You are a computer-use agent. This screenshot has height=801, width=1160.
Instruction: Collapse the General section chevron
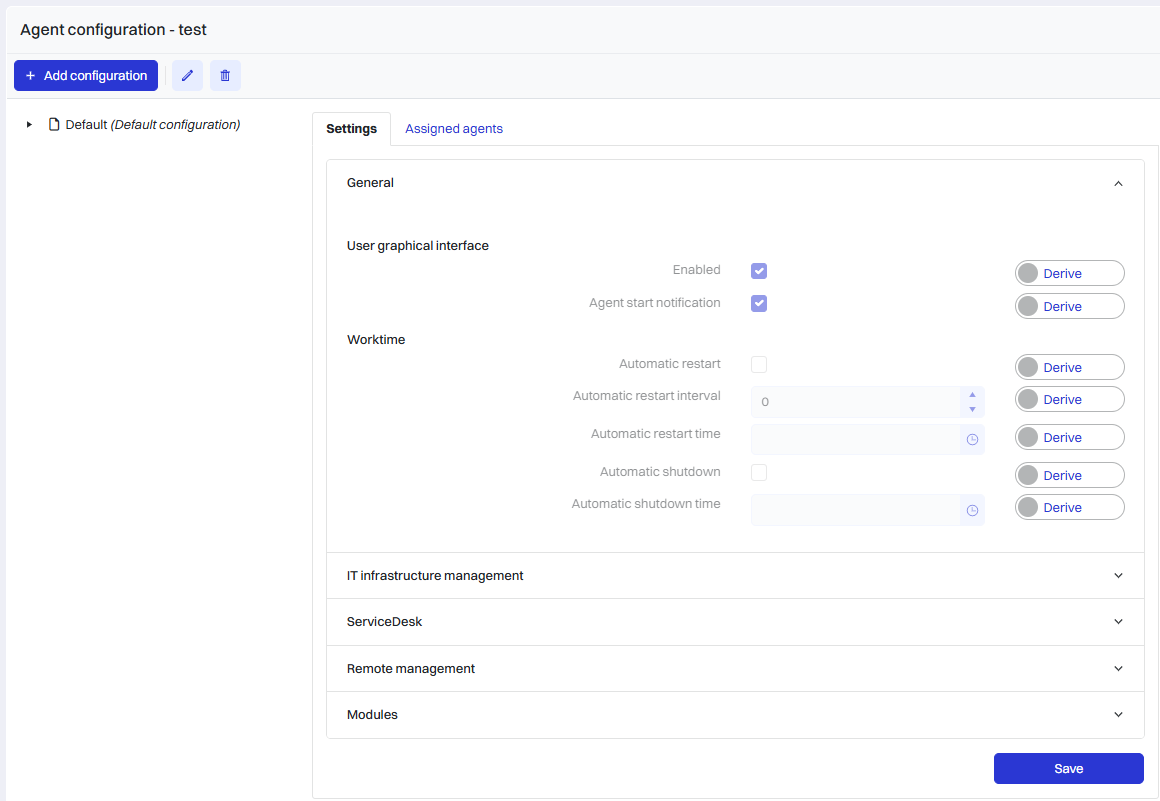pyautogui.click(x=1118, y=183)
